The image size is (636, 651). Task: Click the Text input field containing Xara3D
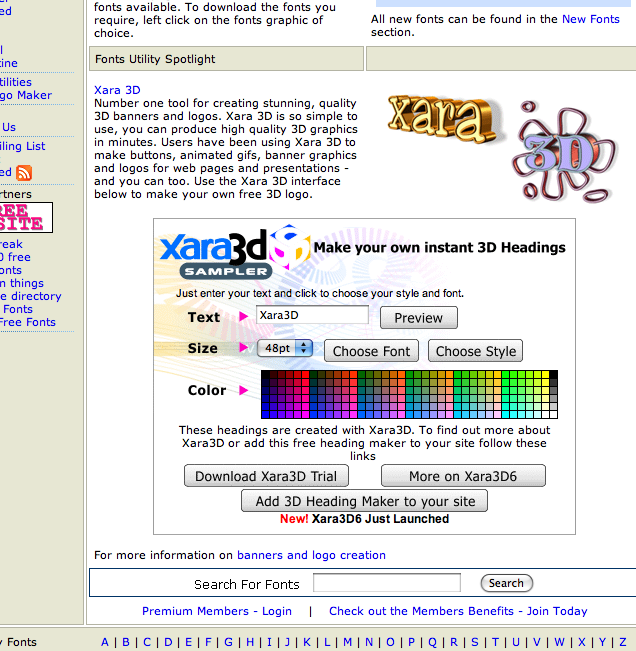(x=312, y=315)
